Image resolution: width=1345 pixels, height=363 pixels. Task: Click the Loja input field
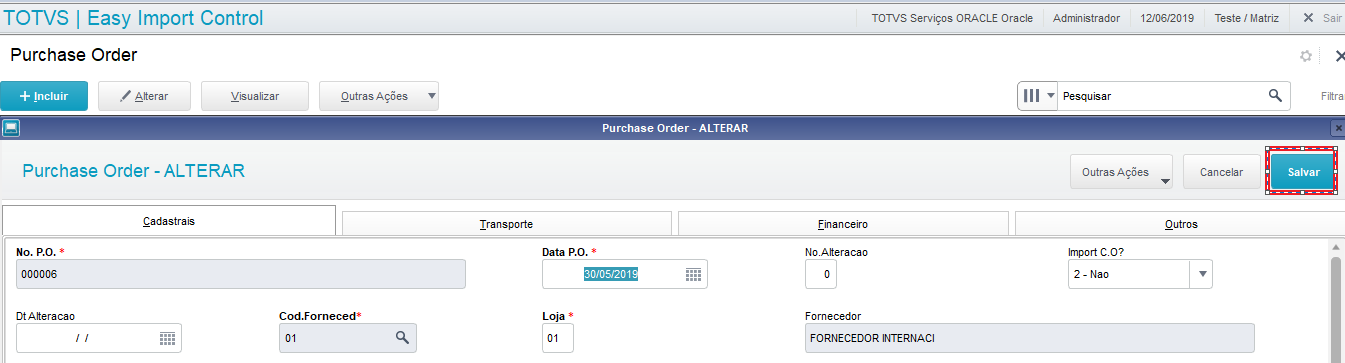[x=558, y=338]
